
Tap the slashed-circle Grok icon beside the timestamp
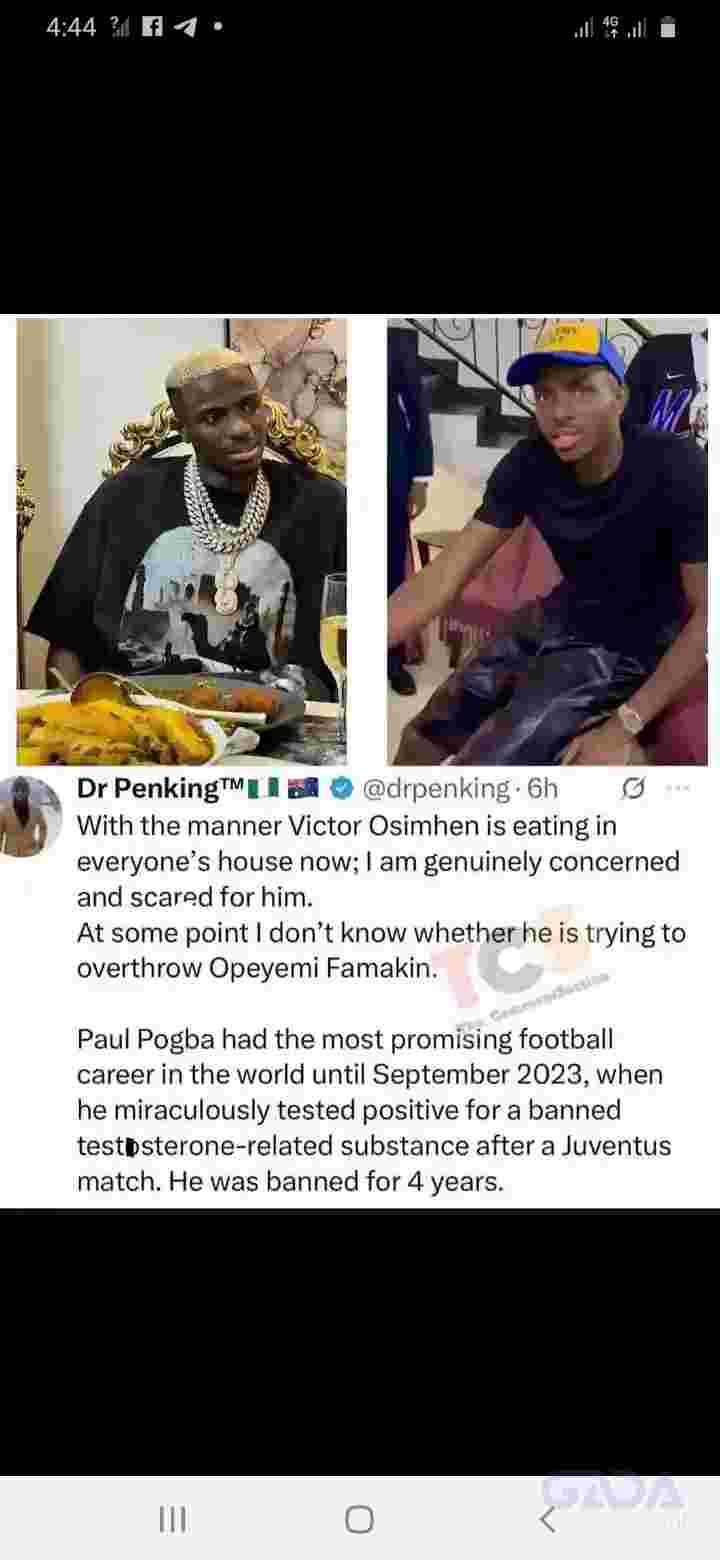[x=632, y=789]
